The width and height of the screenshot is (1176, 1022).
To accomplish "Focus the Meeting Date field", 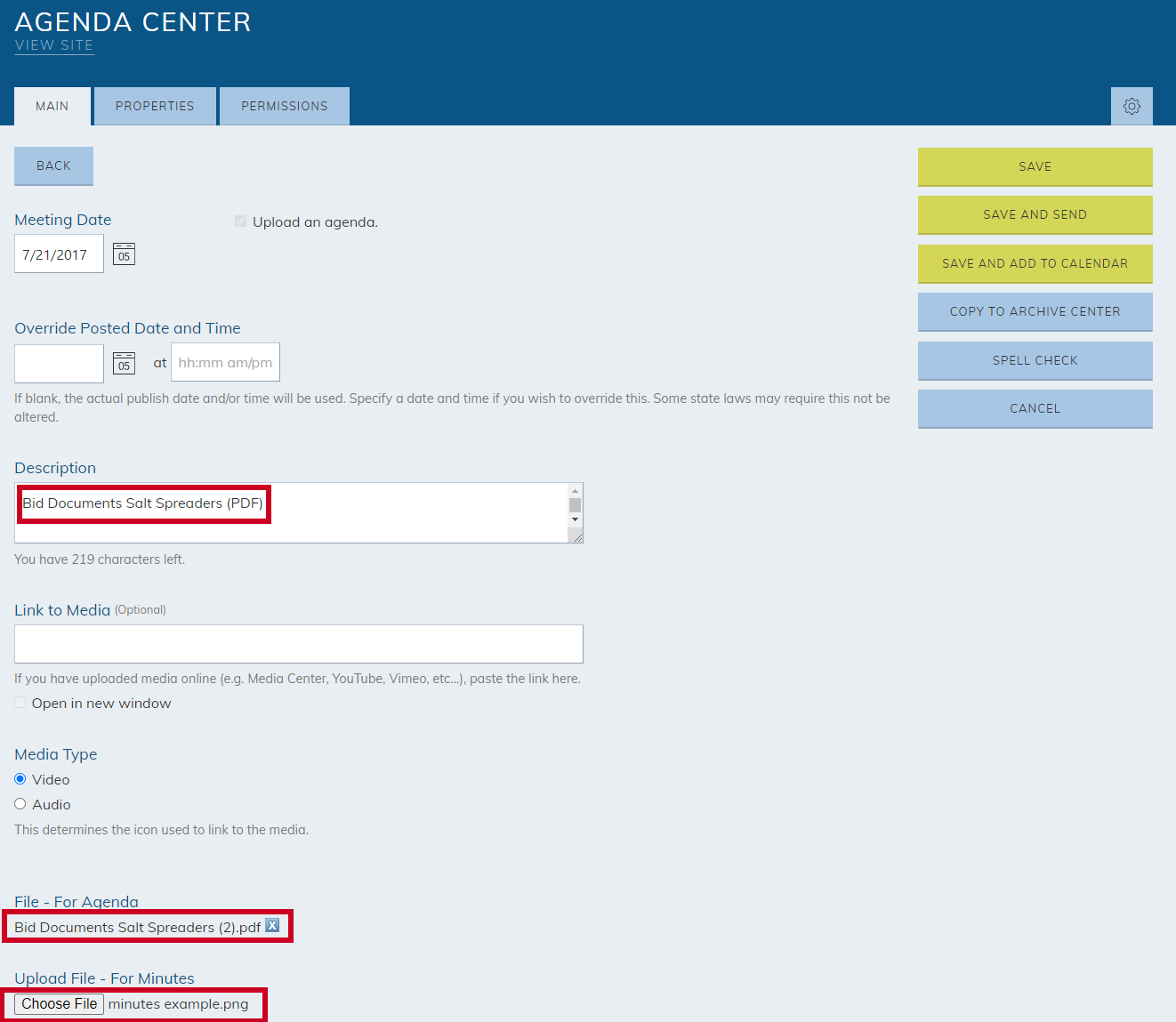I will click(59, 253).
